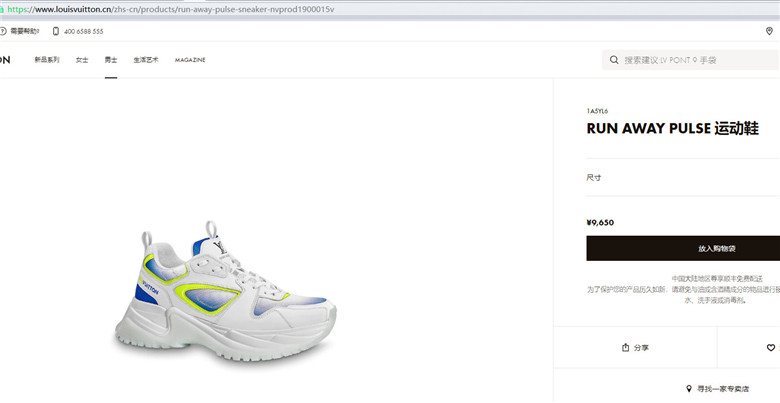Screen dimensions: 780x403
Task: Click the search magnifier icon
Action: [x=614, y=60]
